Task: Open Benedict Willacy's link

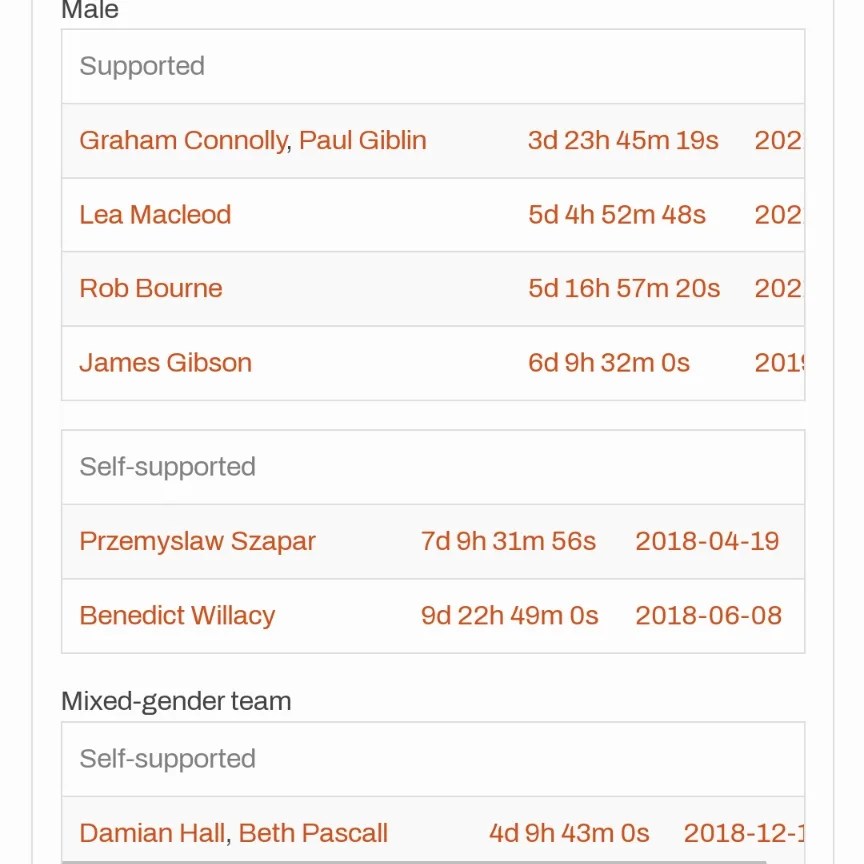Action: (177, 616)
